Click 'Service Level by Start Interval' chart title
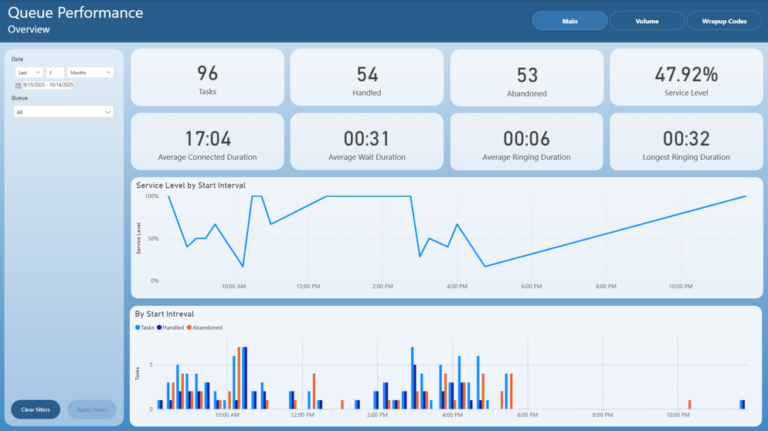The image size is (768, 431). (x=191, y=185)
